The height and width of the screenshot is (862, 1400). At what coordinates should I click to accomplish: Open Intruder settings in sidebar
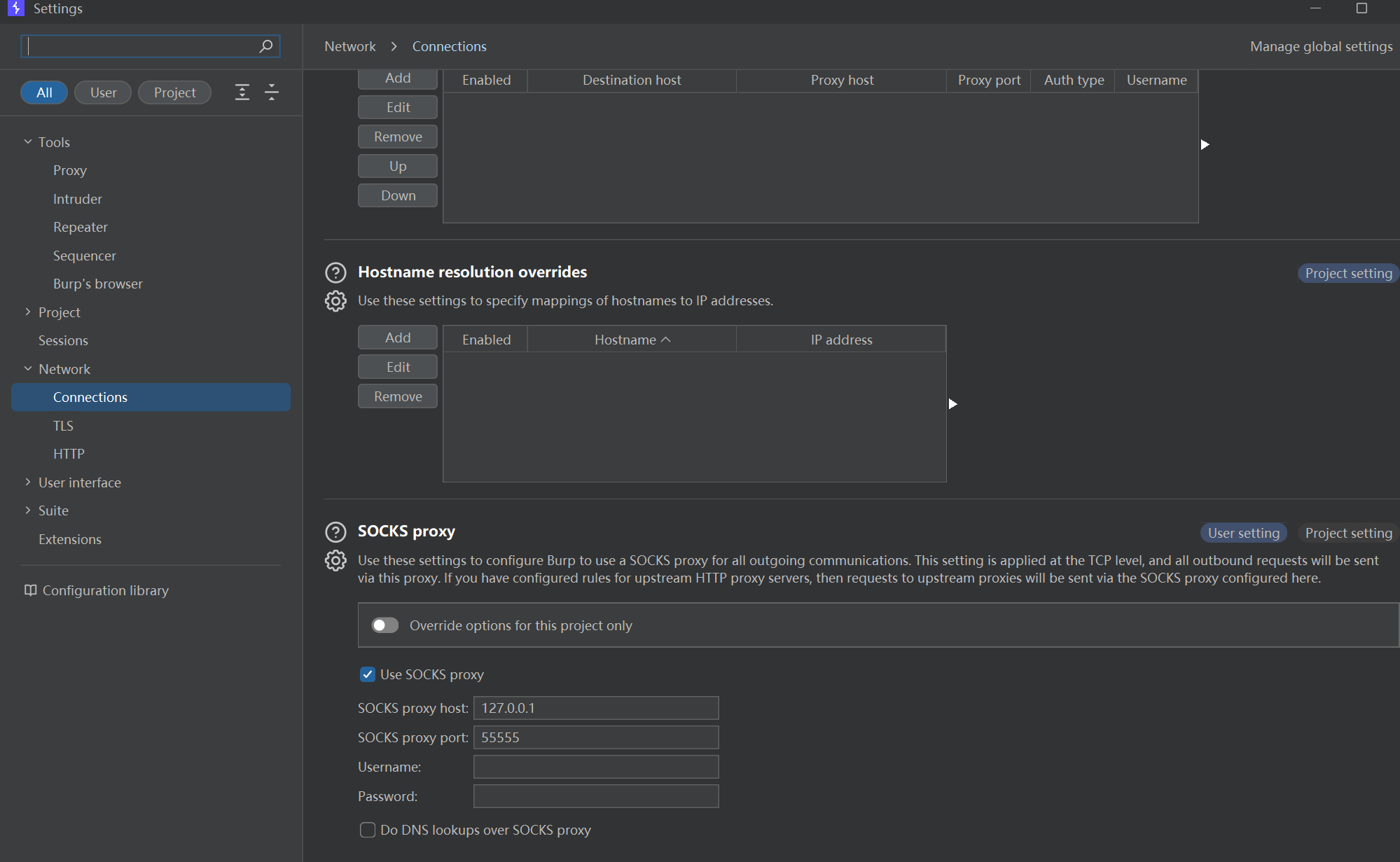[78, 199]
